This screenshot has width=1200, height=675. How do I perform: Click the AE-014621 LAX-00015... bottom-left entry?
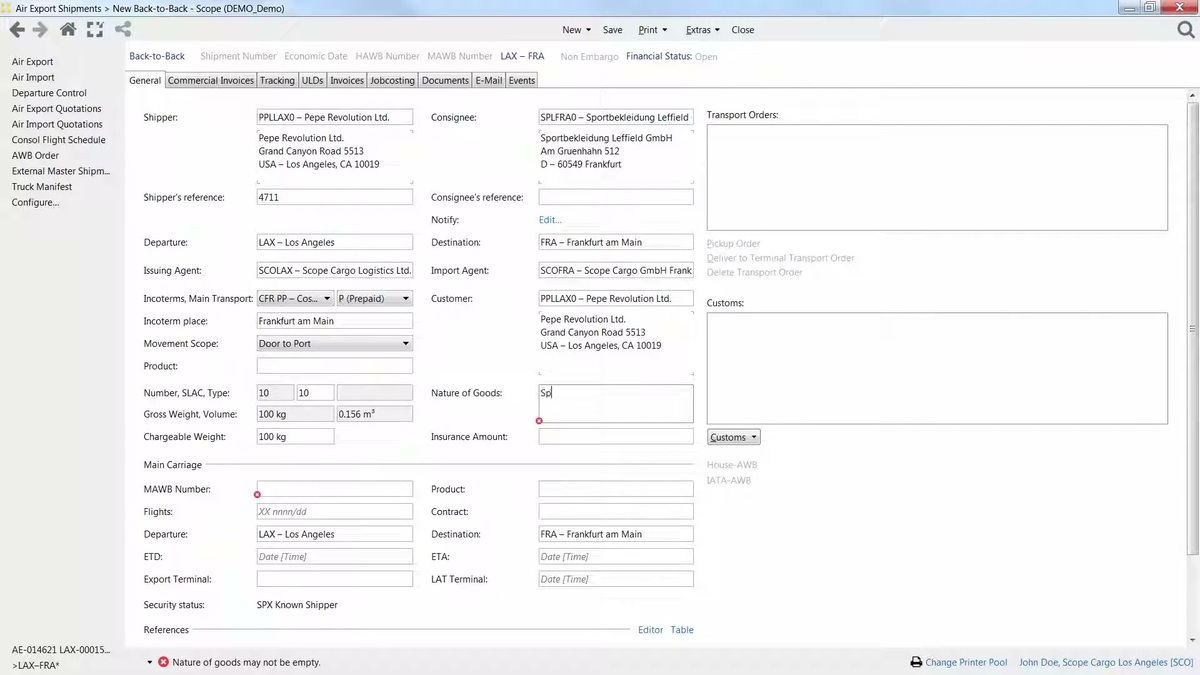coord(61,650)
